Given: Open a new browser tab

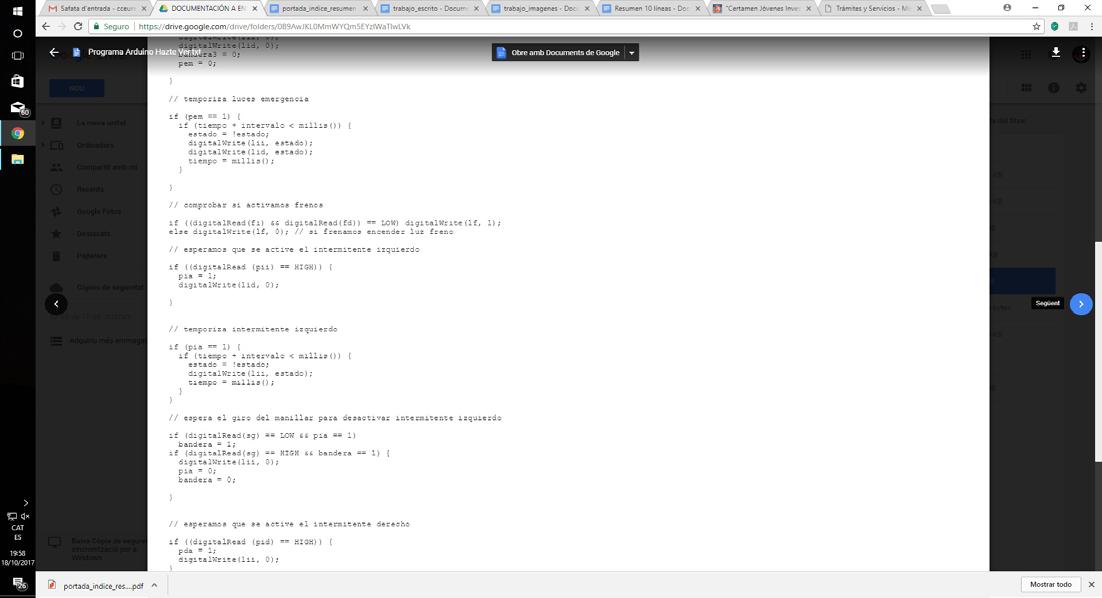Looking at the screenshot, I should pyautogui.click(x=940, y=9).
